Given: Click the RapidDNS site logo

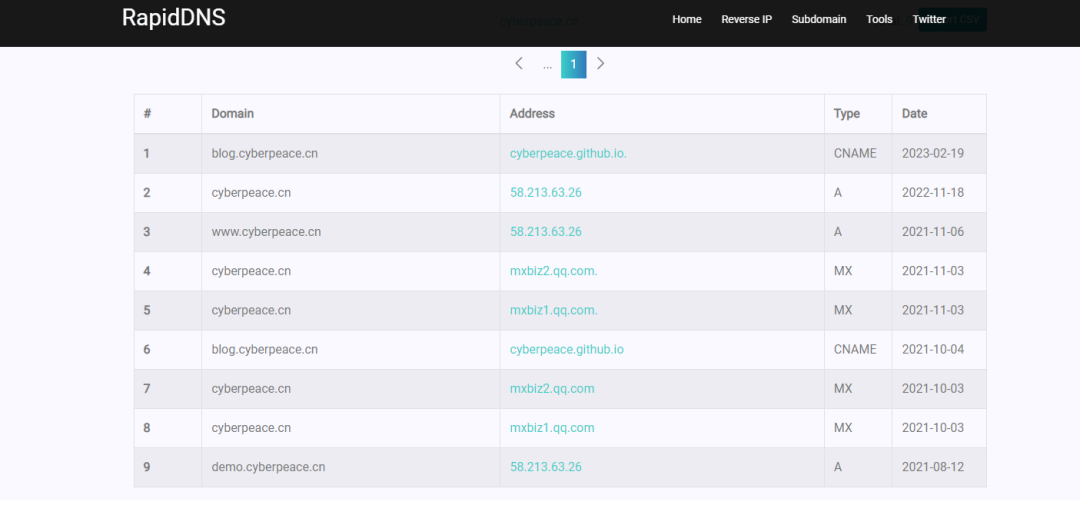Looking at the screenshot, I should 173,18.
